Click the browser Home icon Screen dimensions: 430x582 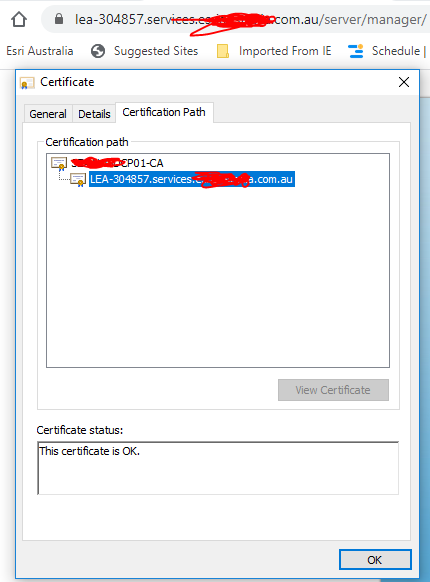point(19,19)
